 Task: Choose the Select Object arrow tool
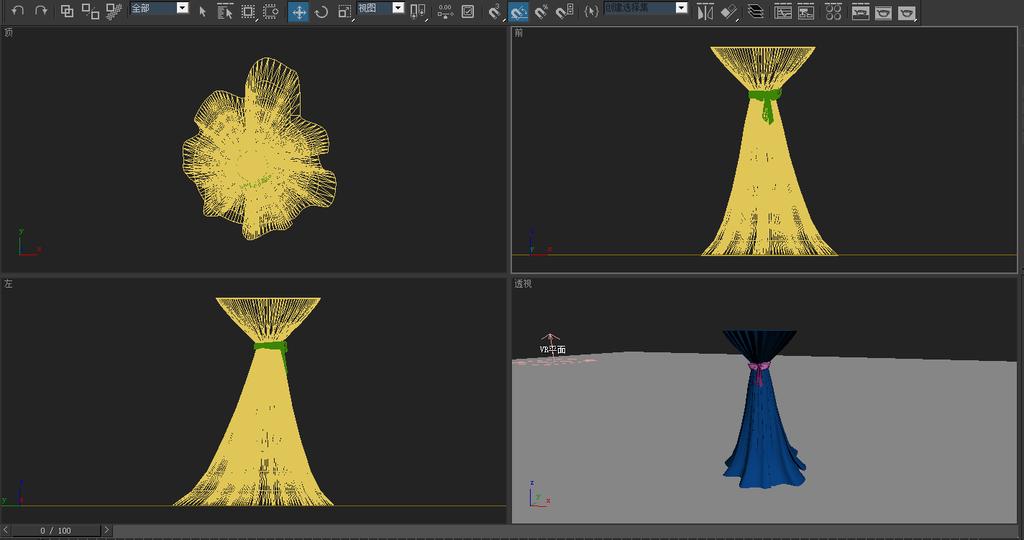[x=202, y=12]
